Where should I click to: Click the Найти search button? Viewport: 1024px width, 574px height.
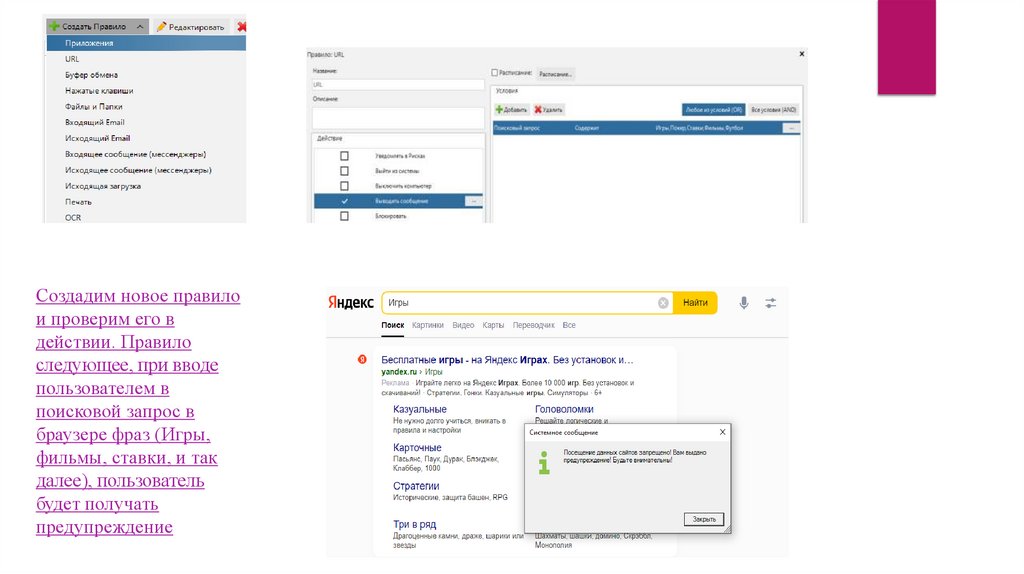click(695, 303)
